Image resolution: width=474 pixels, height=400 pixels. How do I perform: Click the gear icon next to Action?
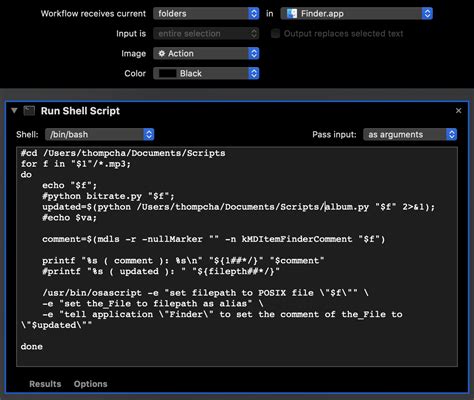pos(162,54)
